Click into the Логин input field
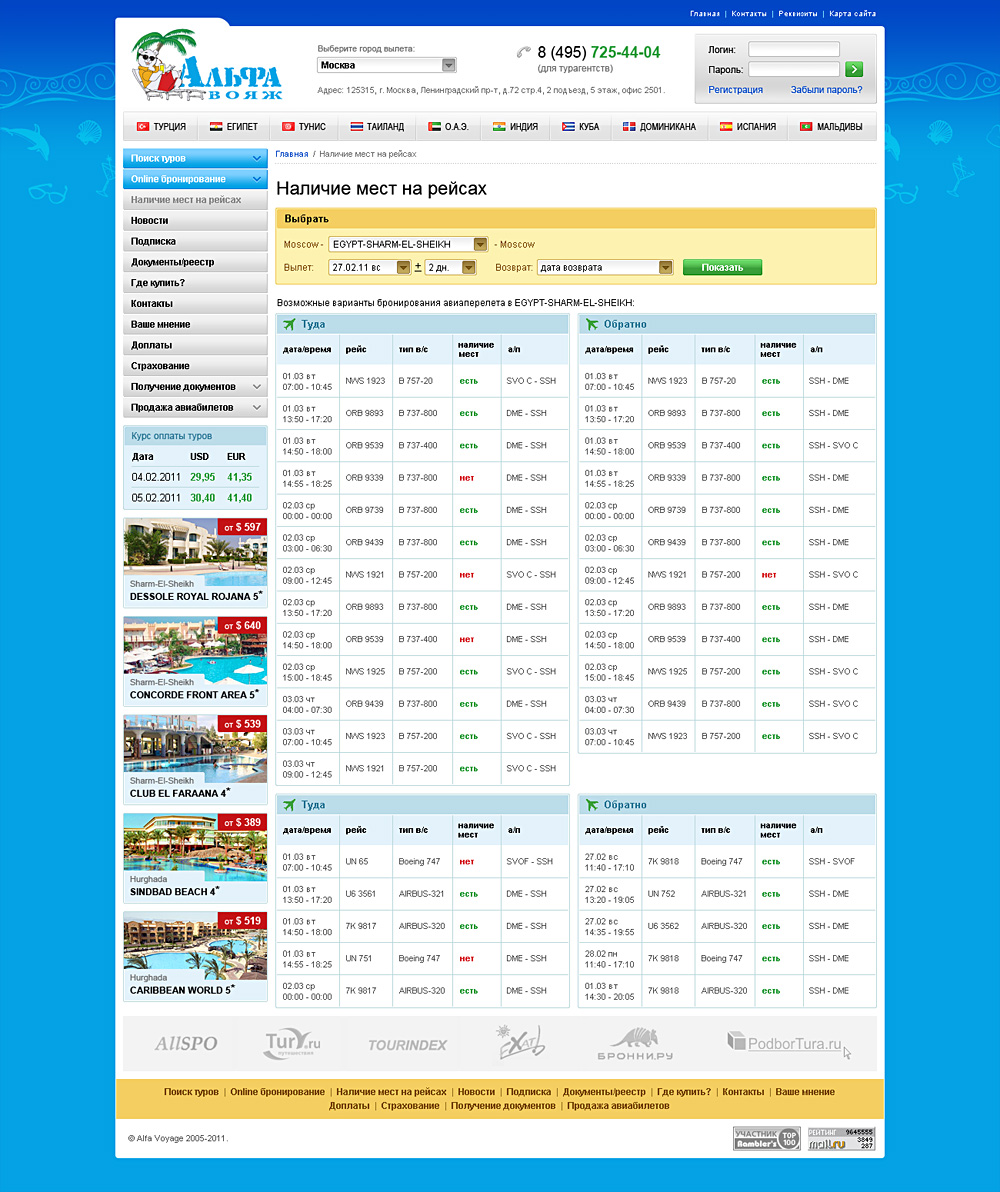 793,49
